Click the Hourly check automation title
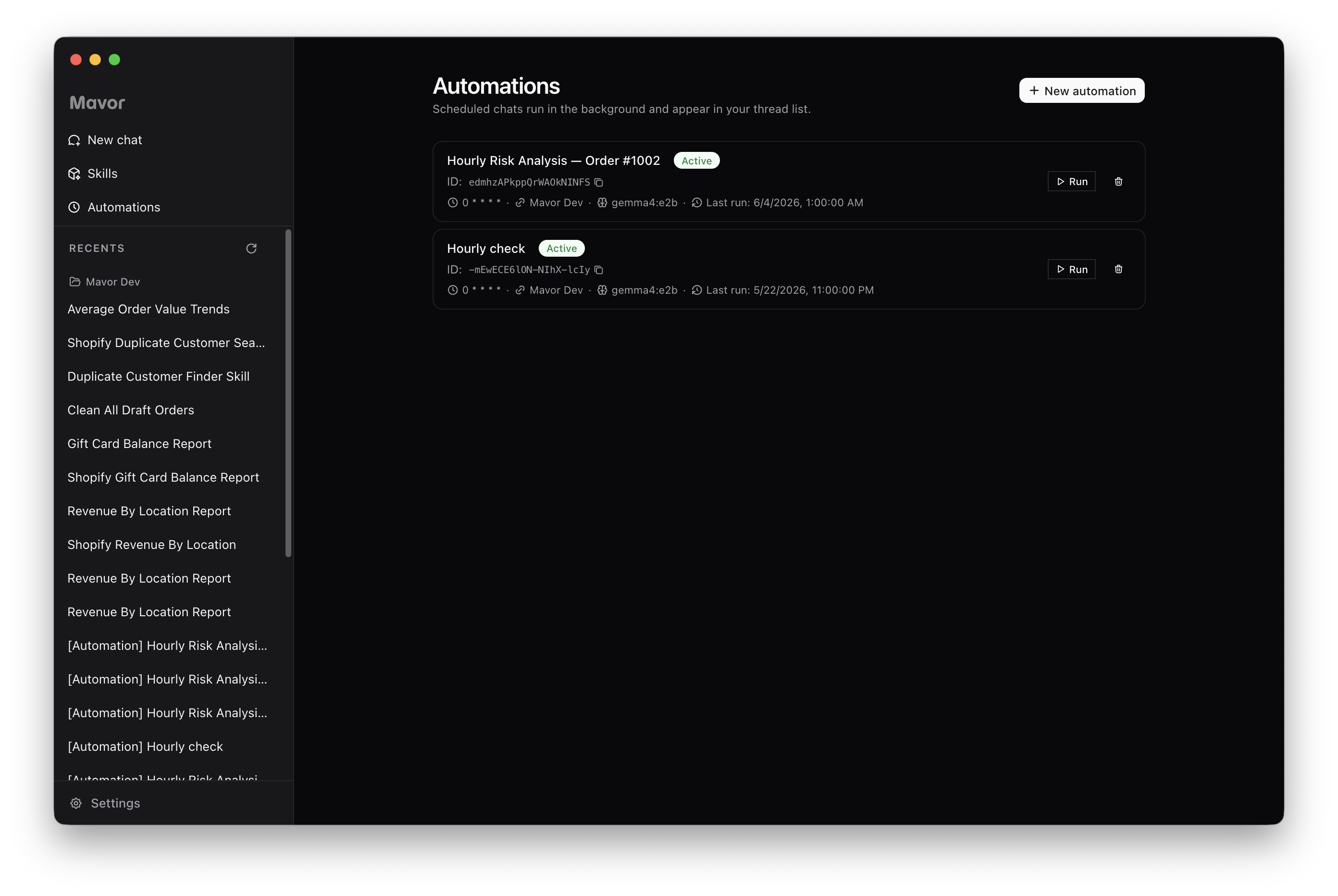This screenshot has height=896, width=1338. (x=485, y=249)
